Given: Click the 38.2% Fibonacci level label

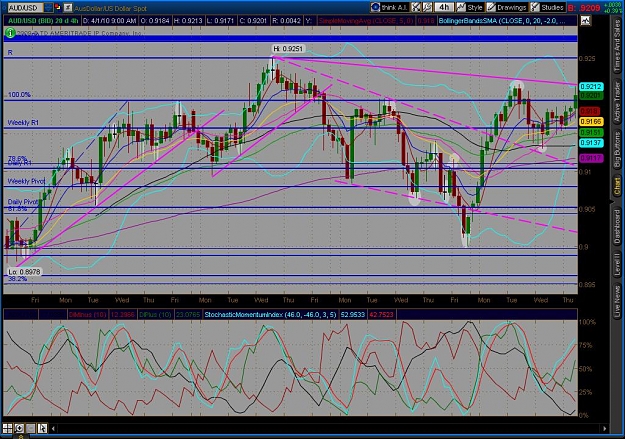Looking at the screenshot, I should [18, 279].
